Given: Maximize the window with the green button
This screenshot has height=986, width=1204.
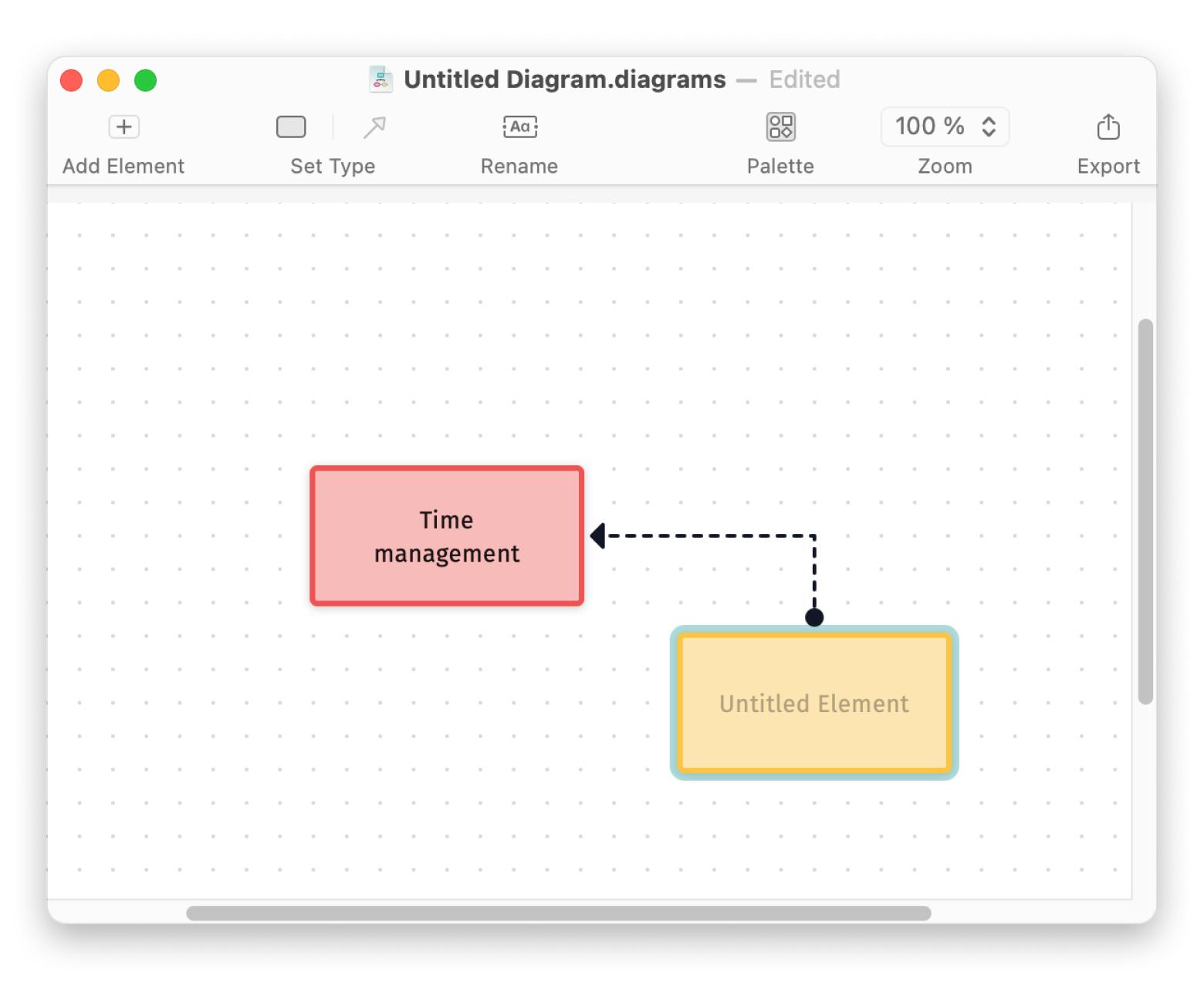Looking at the screenshot, I should pos(146,80).
